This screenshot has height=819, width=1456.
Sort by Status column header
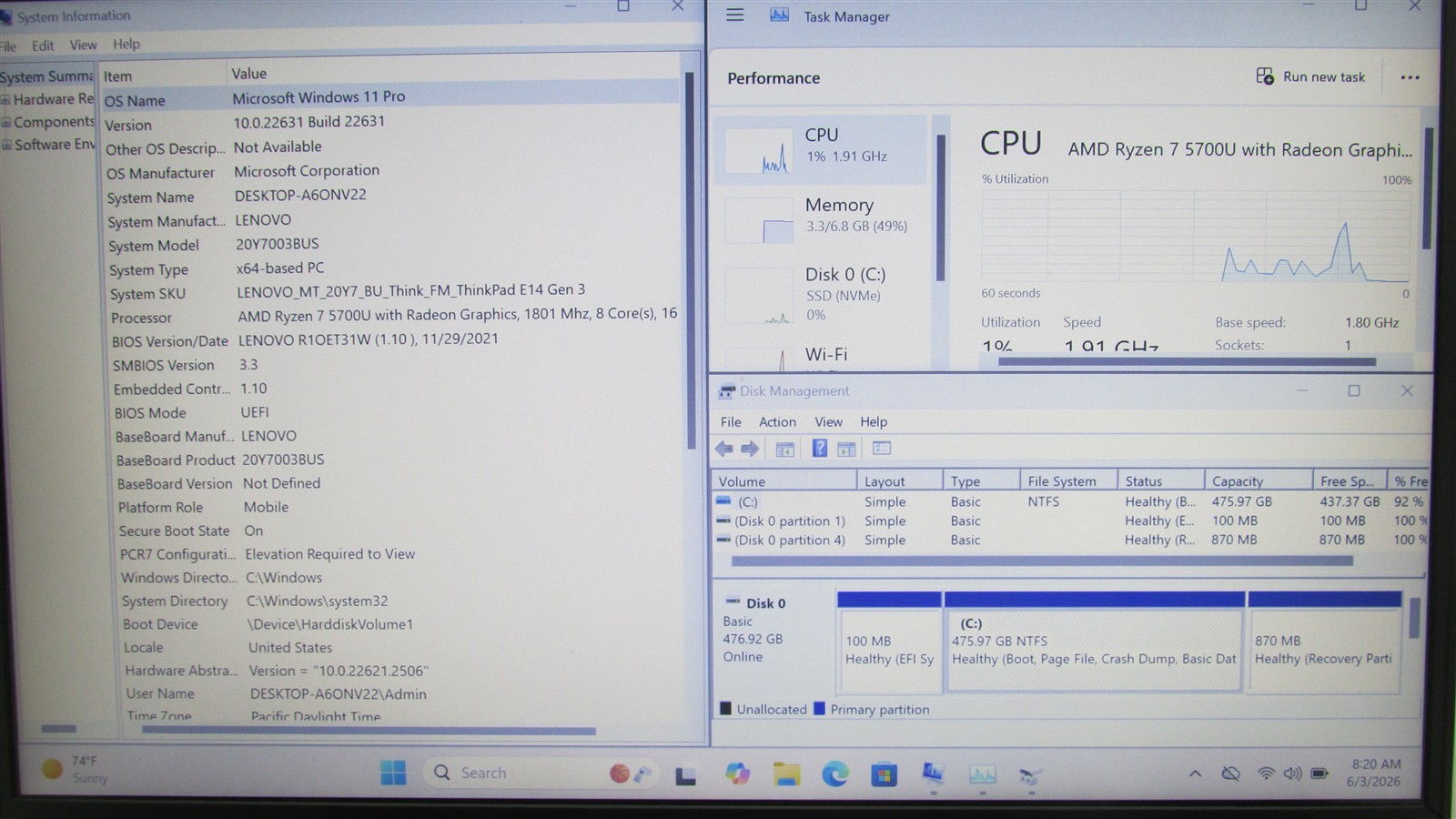[1161, 481]
